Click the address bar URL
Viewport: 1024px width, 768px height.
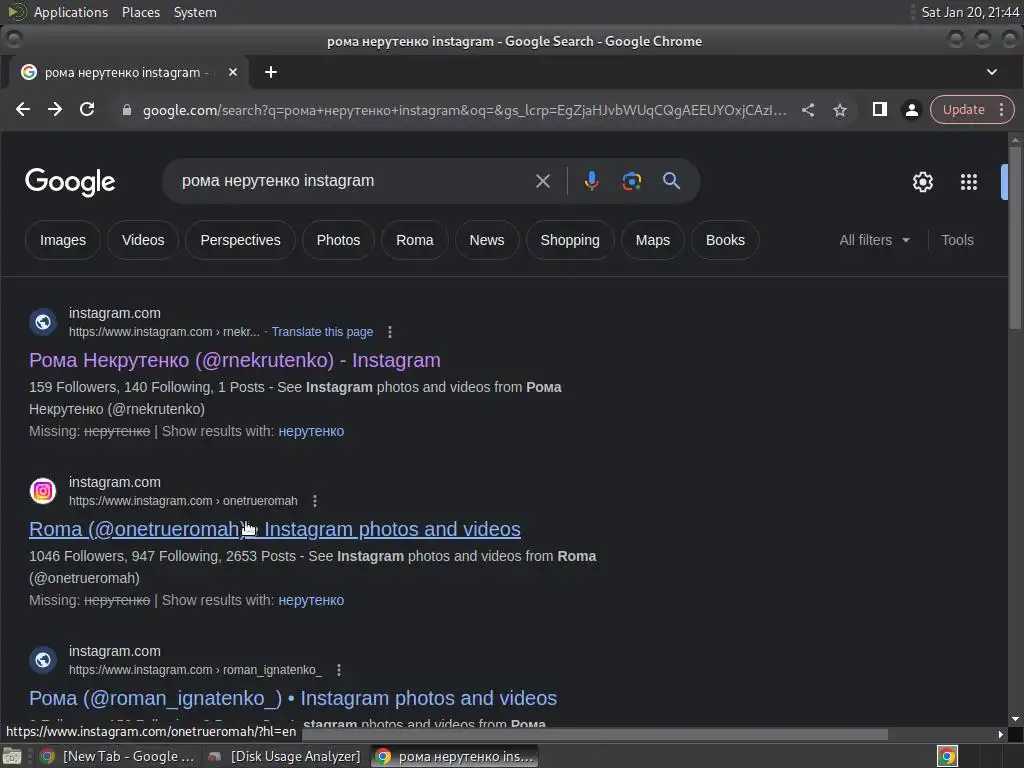[464, 110]
